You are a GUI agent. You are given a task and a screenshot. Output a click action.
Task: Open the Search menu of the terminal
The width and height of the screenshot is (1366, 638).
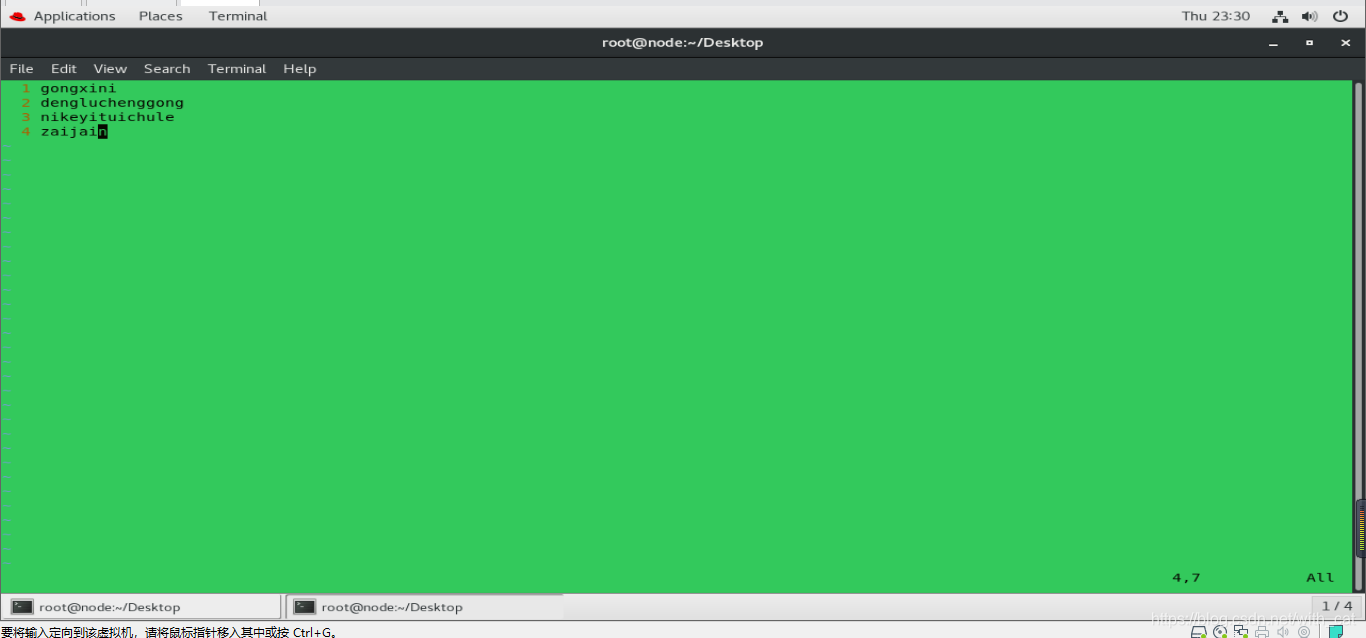point(167,69)
